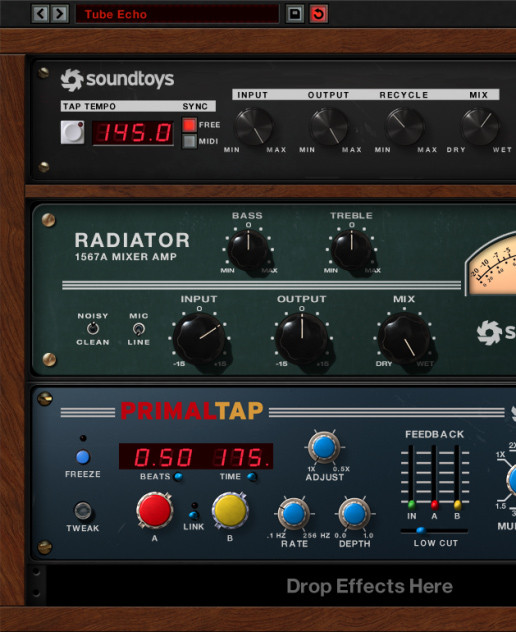This screenshot has height=632, width=516.
Task: Go to the next preset with right arrow
Action: tap(60, 14)
